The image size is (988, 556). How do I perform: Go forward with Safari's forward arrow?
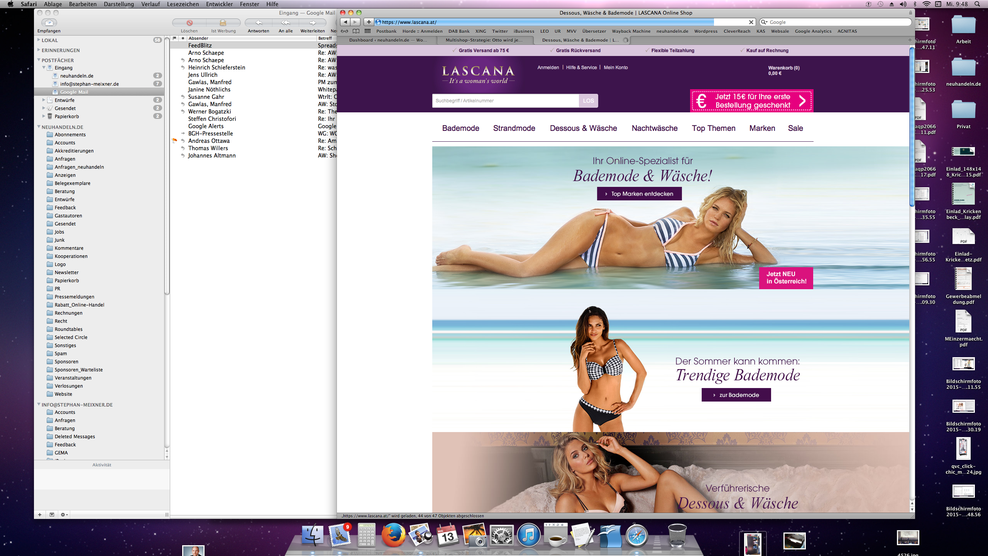point(355,22)
